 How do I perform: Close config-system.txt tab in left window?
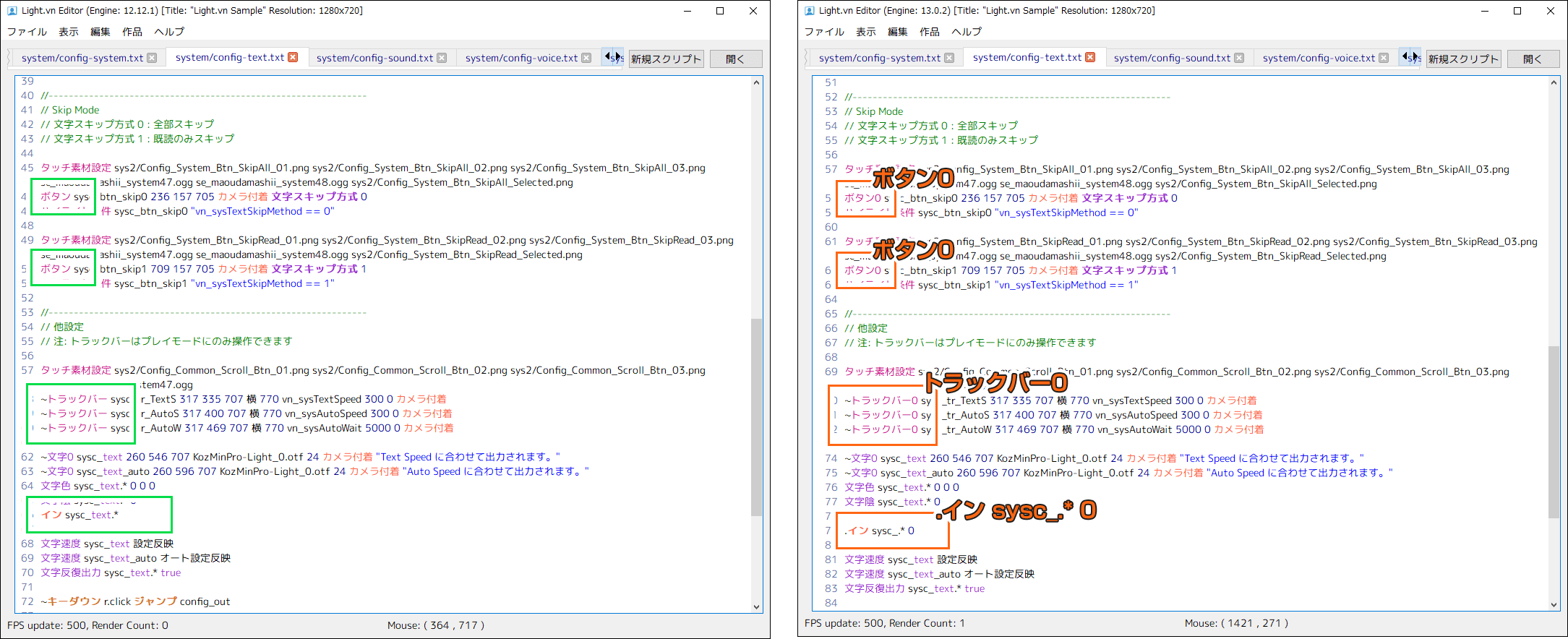(x=152, y=58)
